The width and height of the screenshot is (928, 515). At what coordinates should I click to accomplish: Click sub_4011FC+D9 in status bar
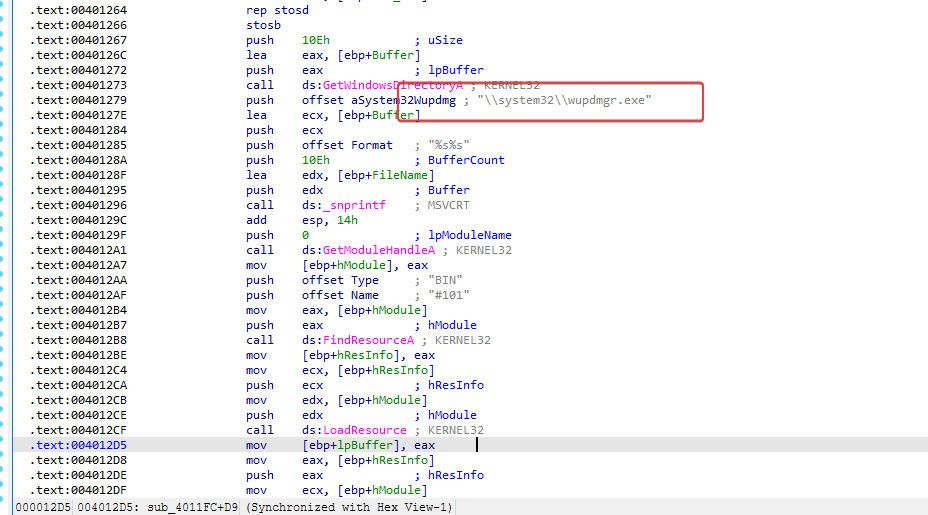192,507
